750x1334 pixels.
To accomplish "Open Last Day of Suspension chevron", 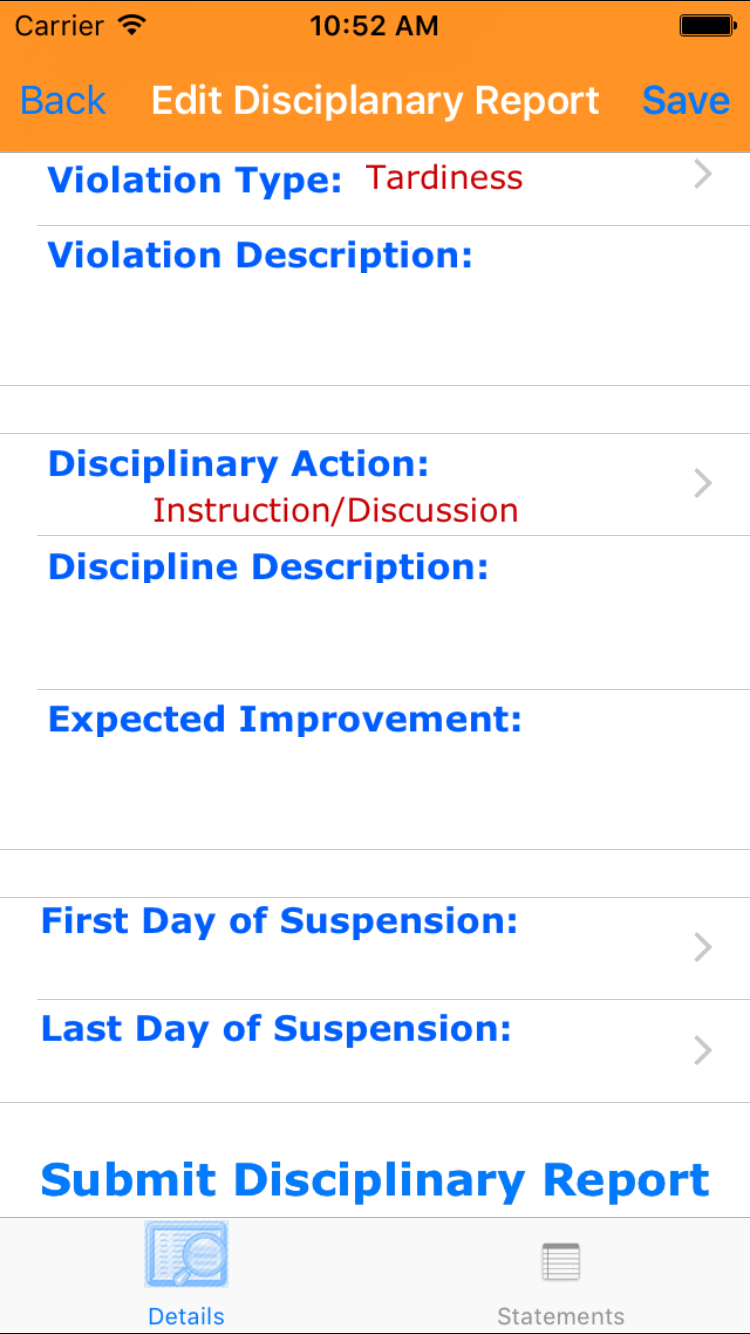I will [x=703, y=1050].
